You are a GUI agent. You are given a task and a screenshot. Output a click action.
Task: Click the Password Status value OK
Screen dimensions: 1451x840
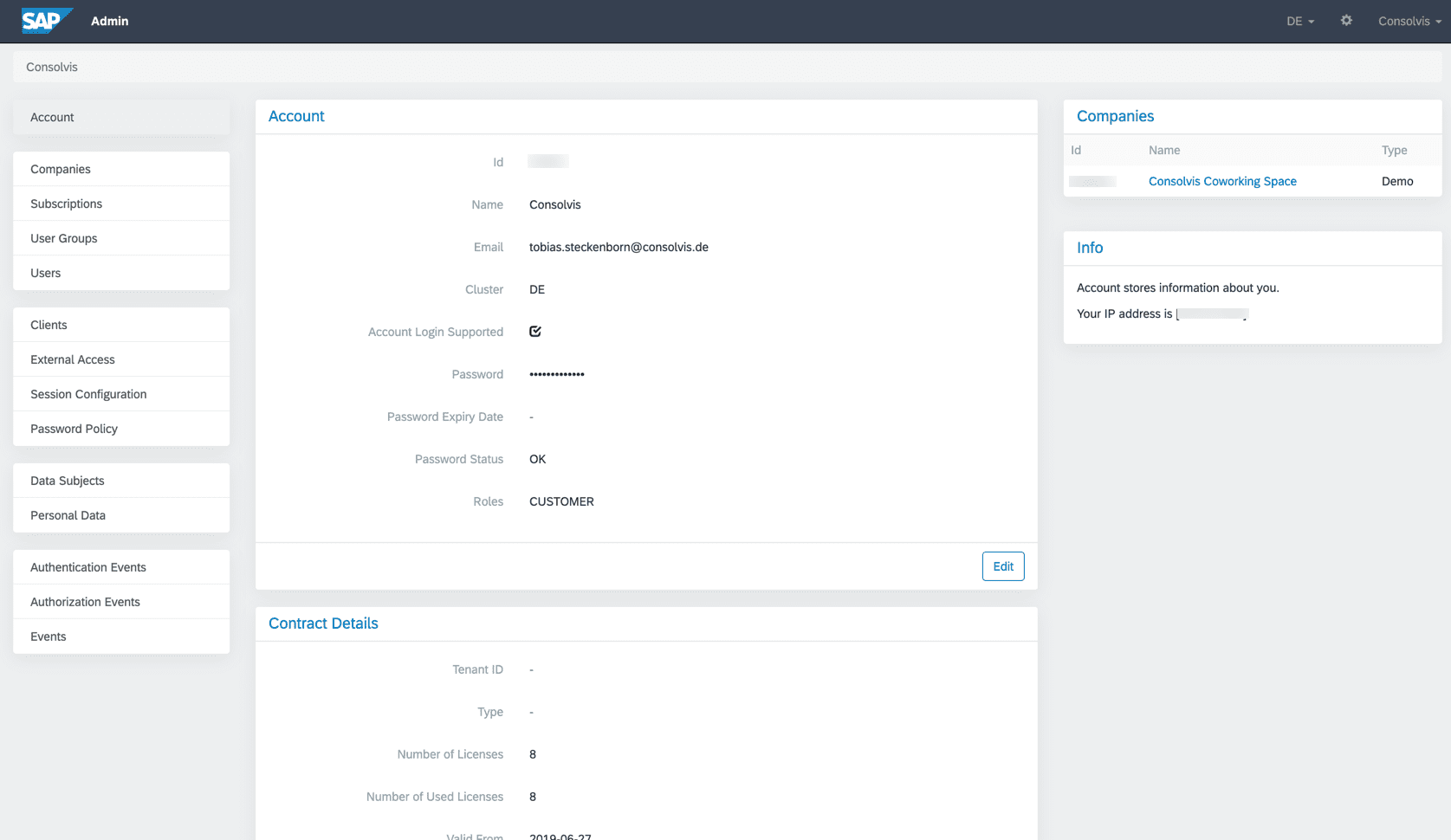538,459
